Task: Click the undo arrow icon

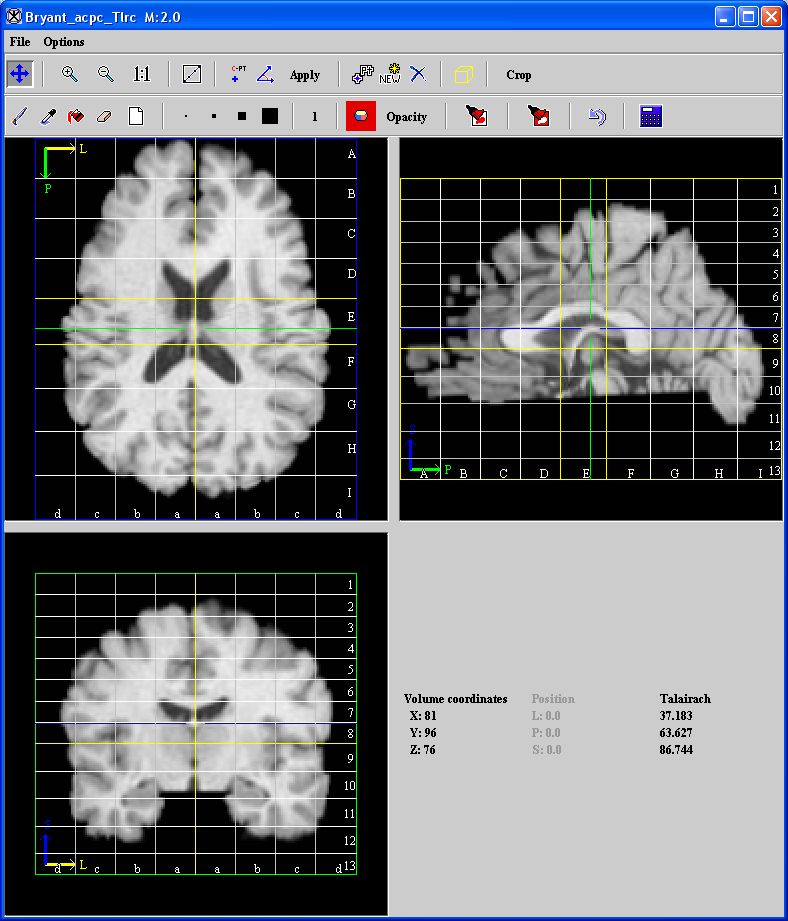Action: pyautogui.click(x=597, y=117)
